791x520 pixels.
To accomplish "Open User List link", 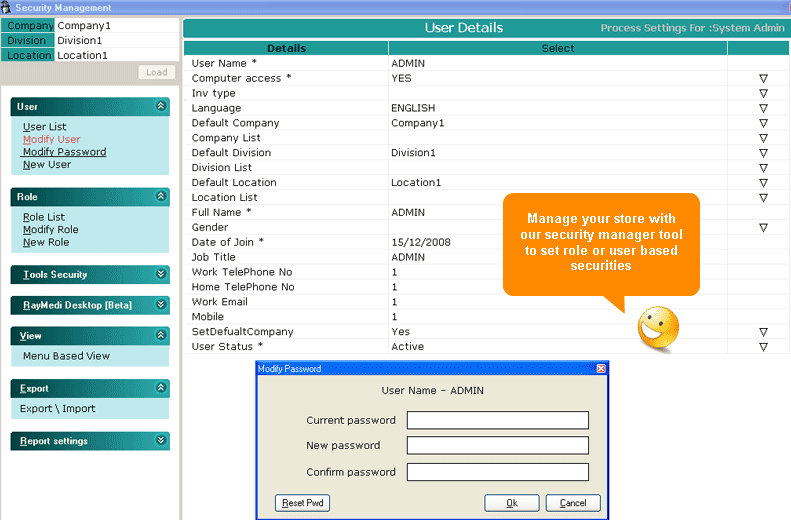I will pyautogui.click(x=45, y=127).
